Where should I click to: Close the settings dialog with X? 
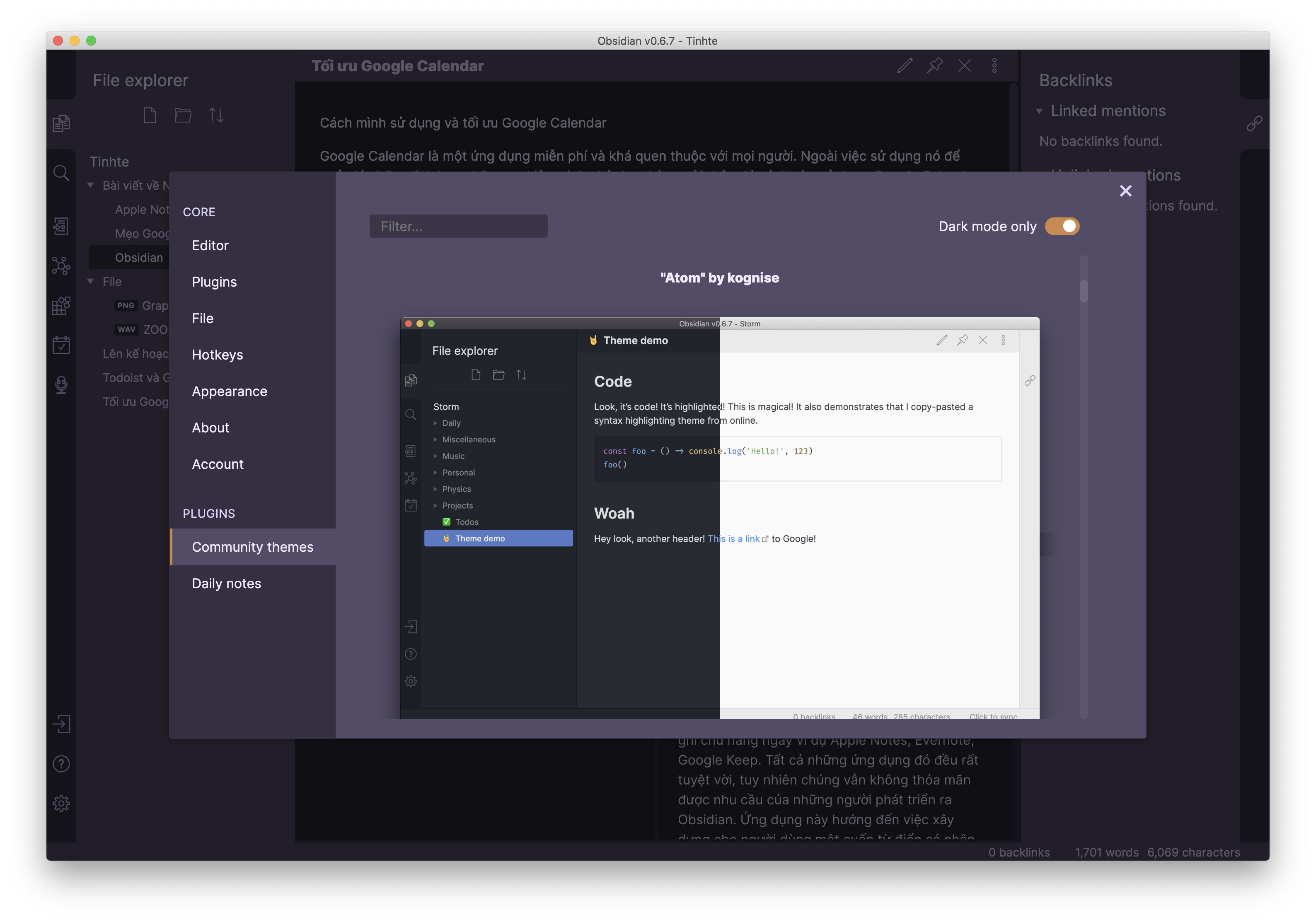tap(1125, 191)
